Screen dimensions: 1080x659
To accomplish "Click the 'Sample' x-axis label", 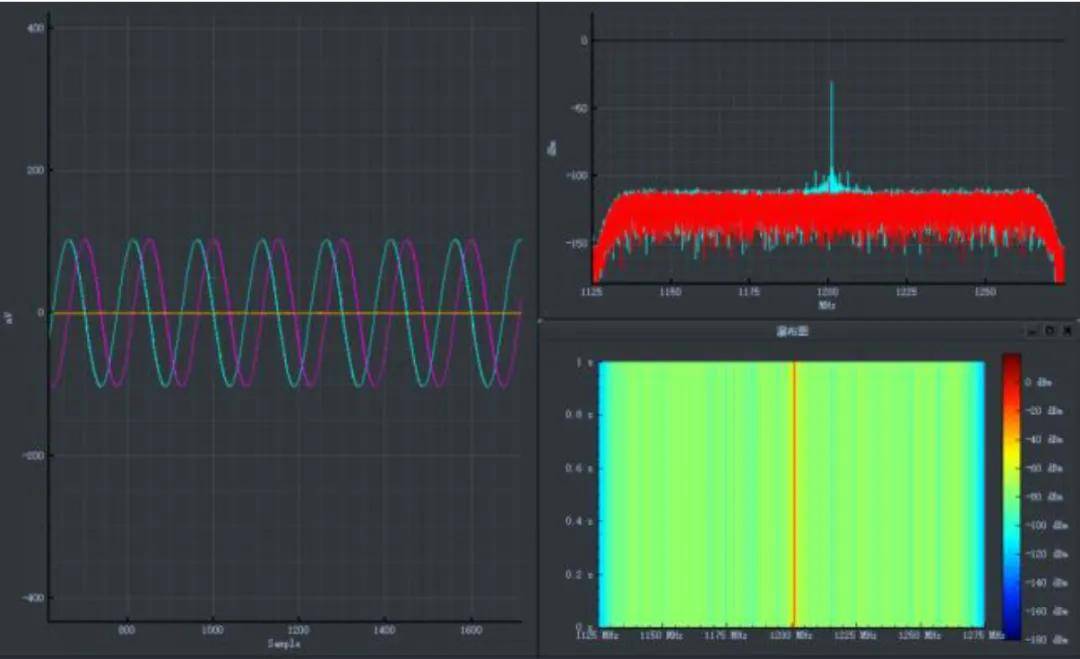I will tap(284, 645).
